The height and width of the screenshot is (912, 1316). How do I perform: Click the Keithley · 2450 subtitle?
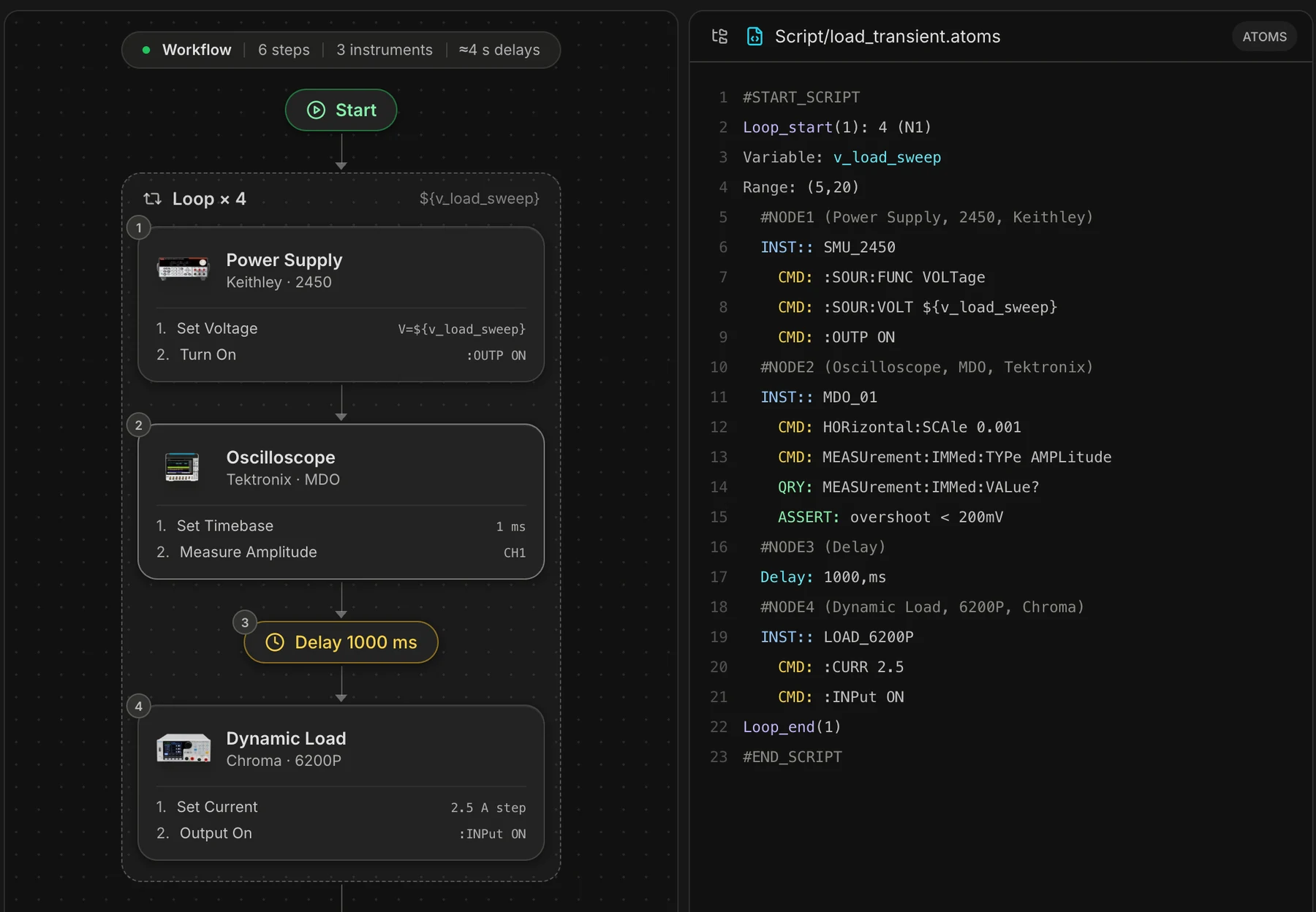coord(279,282)
